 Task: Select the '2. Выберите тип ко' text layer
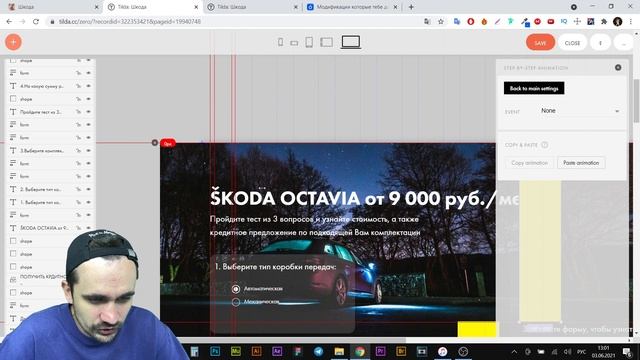[x=42, y=189]
